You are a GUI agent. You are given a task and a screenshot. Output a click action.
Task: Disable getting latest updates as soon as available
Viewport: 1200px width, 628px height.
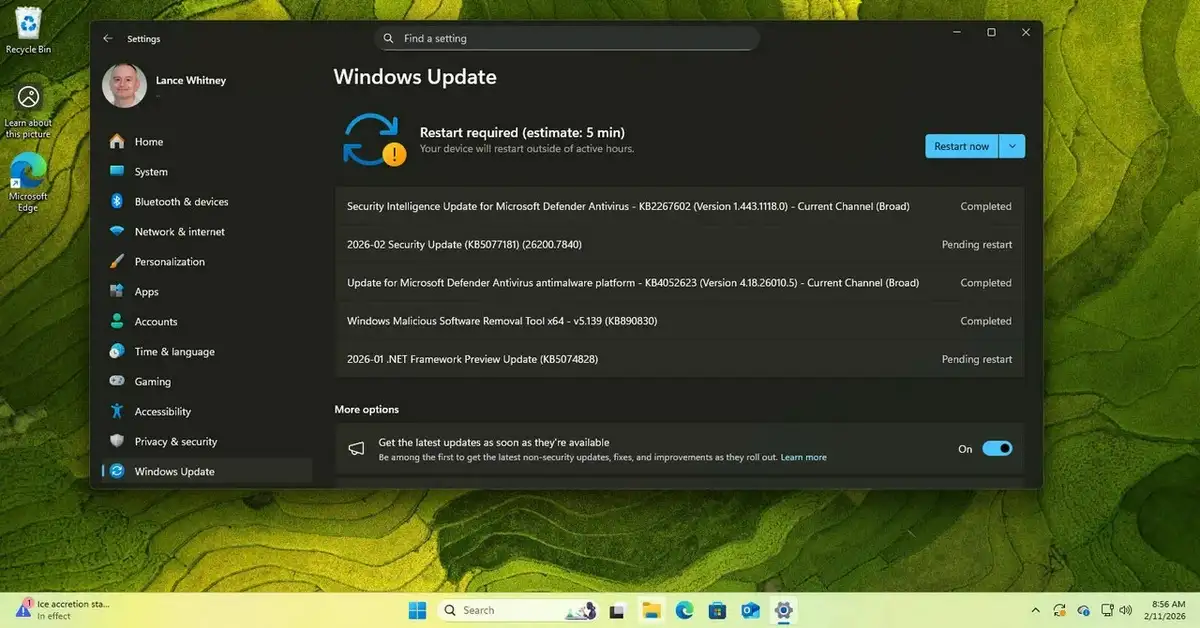click(996, 448)
